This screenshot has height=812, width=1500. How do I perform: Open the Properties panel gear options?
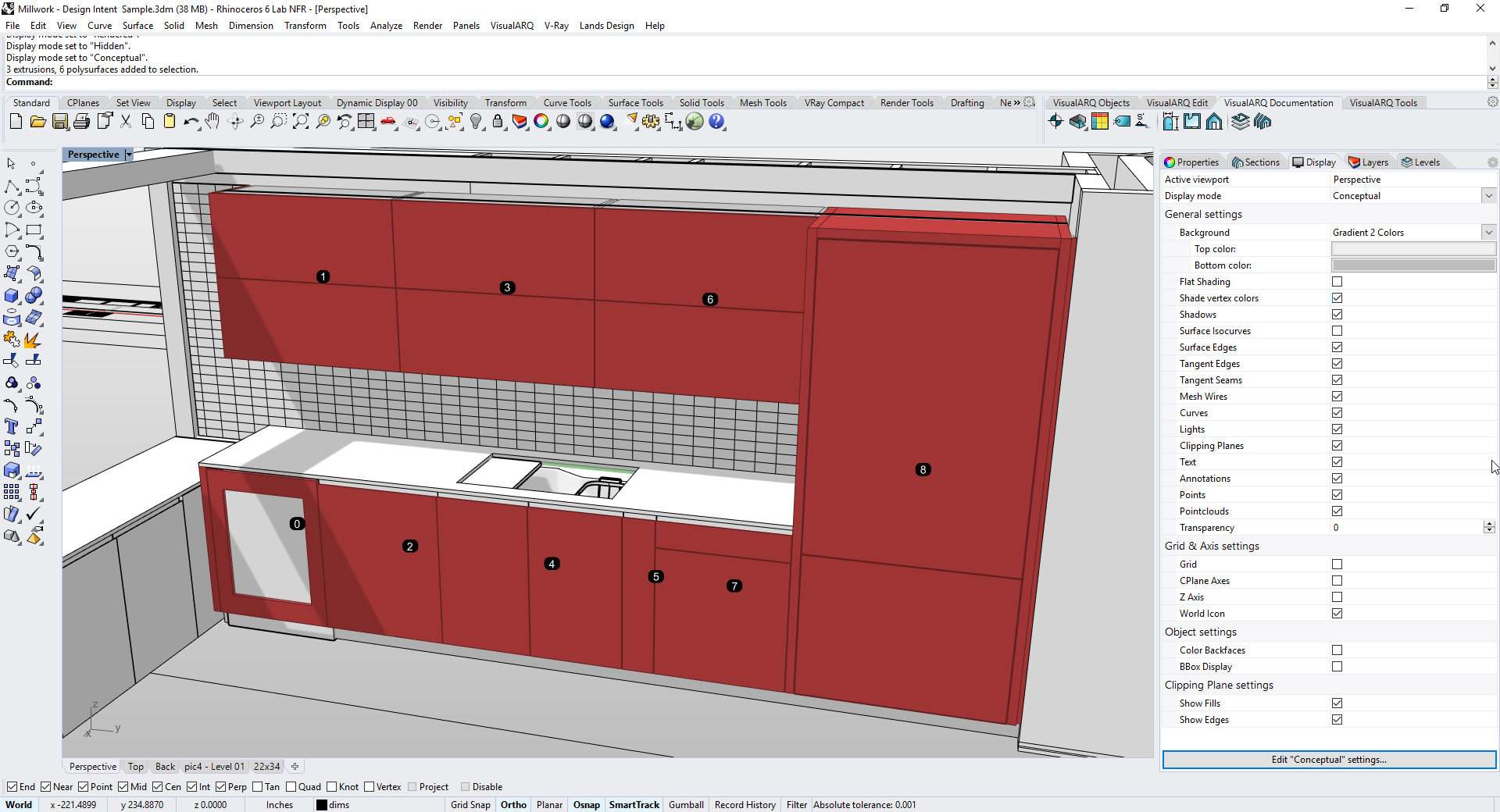click(x=1492, y=162)
